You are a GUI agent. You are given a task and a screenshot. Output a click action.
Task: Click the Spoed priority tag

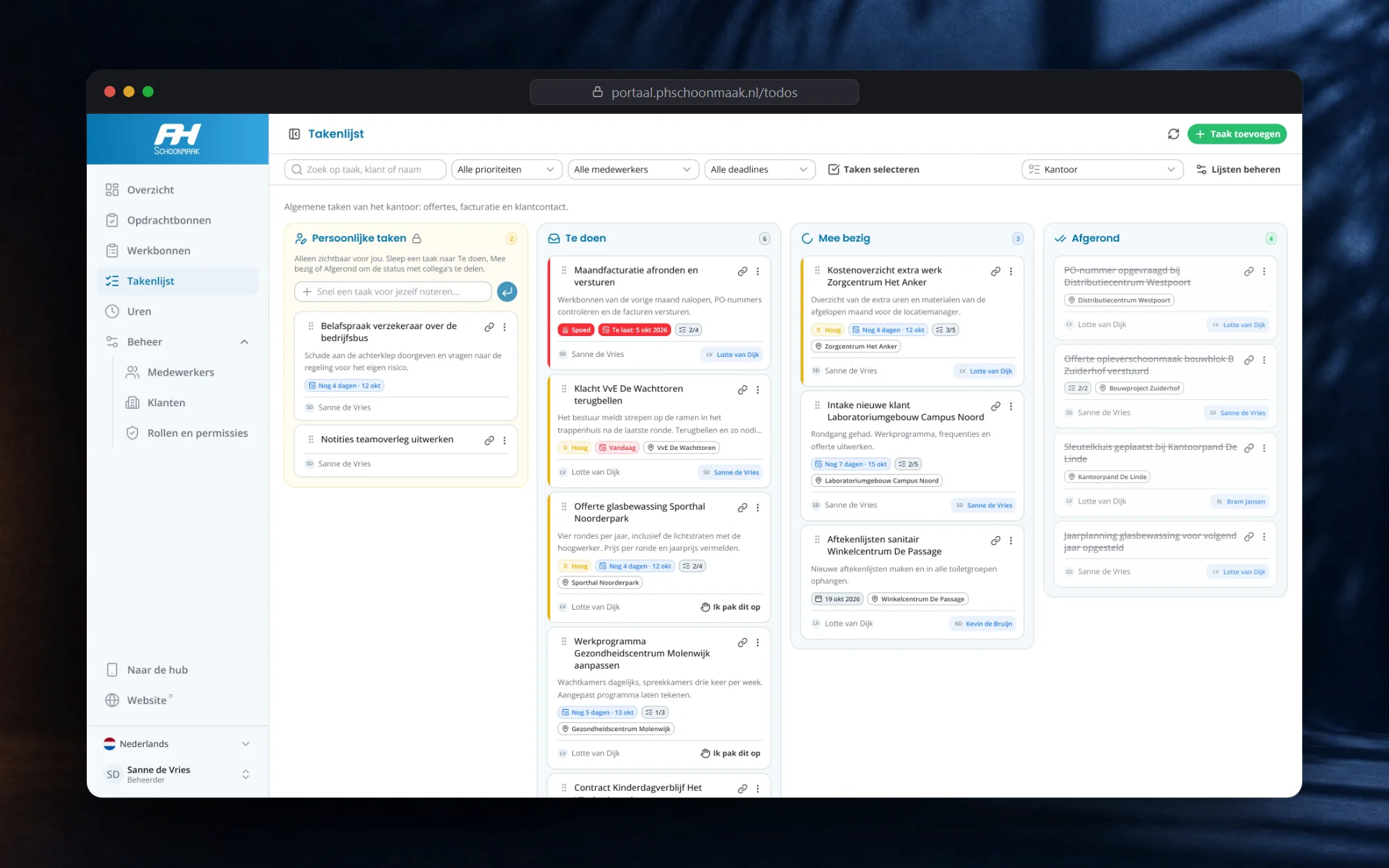pos(576,330)
